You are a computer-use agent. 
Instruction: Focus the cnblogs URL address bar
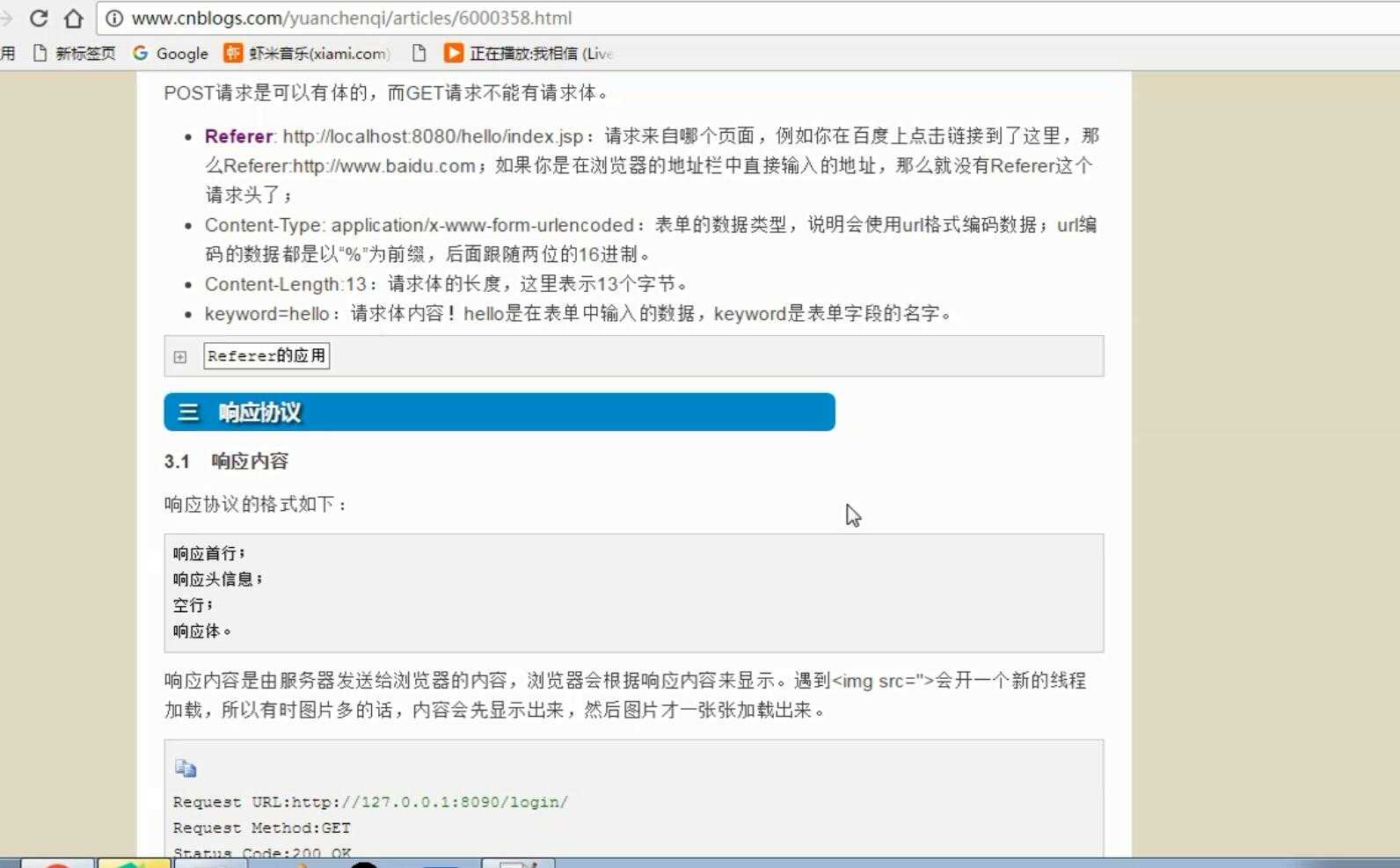coord(747,18)
